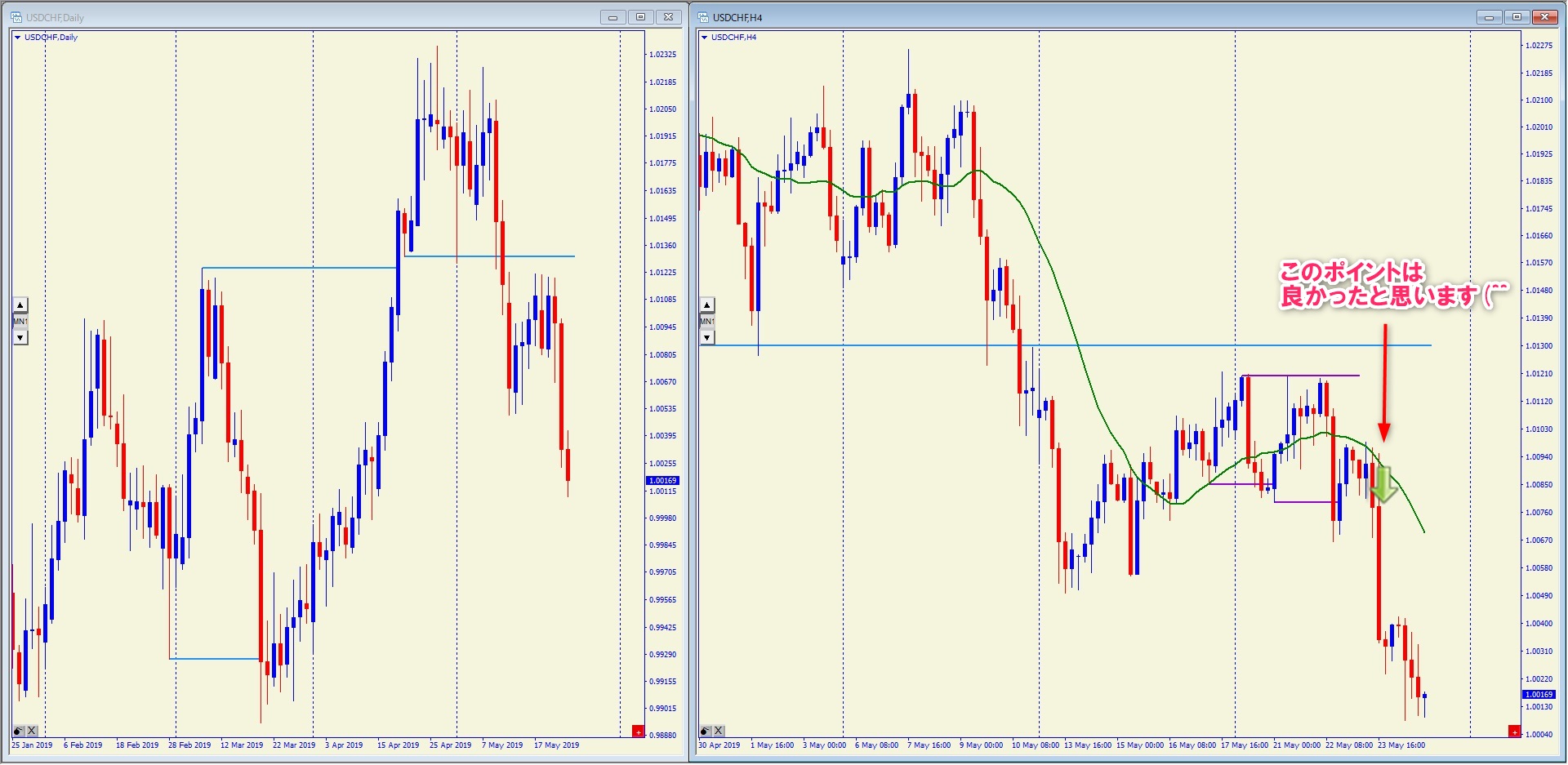This screenshot has width=1568, height=765.
Task: Close the USDCHF,Daily chart window
Action: click(668, 17)
